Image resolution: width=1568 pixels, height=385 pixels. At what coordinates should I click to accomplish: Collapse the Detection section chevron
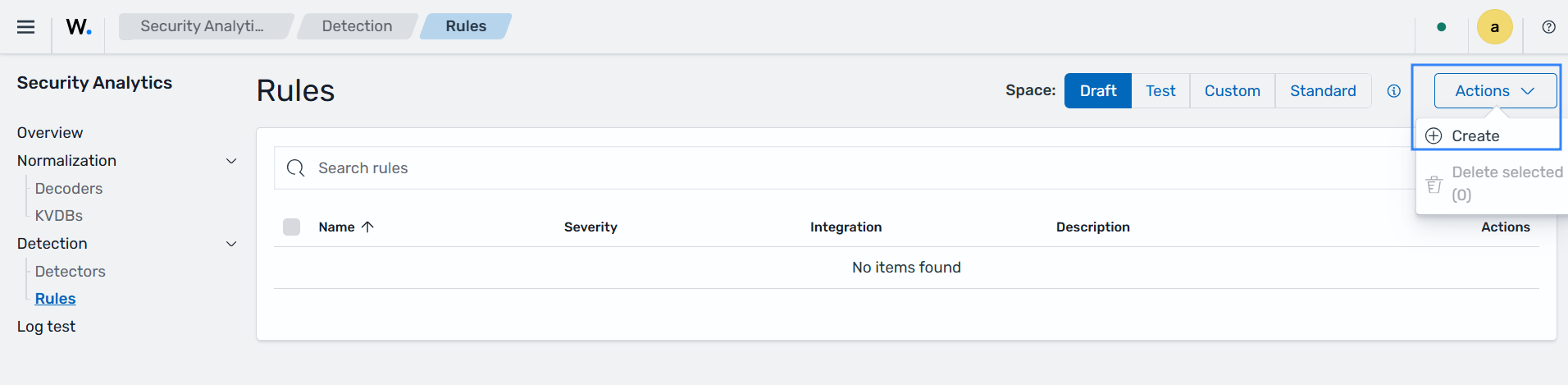[231, 244]
